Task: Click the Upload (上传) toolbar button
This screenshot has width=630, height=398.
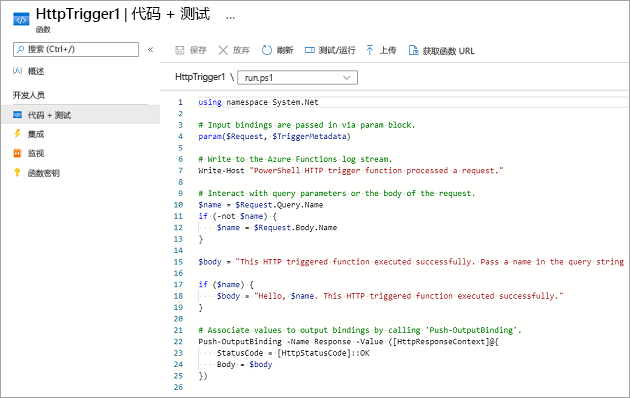Action: (x=381, y=50)
